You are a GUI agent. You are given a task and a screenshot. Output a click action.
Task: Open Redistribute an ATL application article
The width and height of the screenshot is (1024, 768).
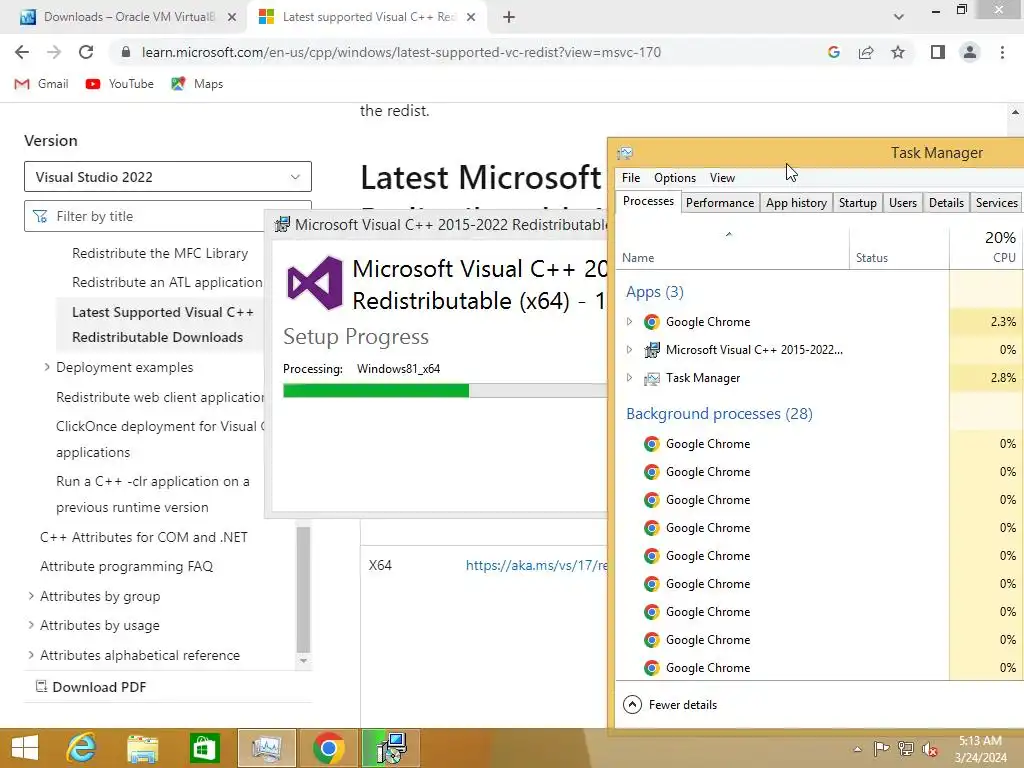pyautogui.click(x=167, y=282)
